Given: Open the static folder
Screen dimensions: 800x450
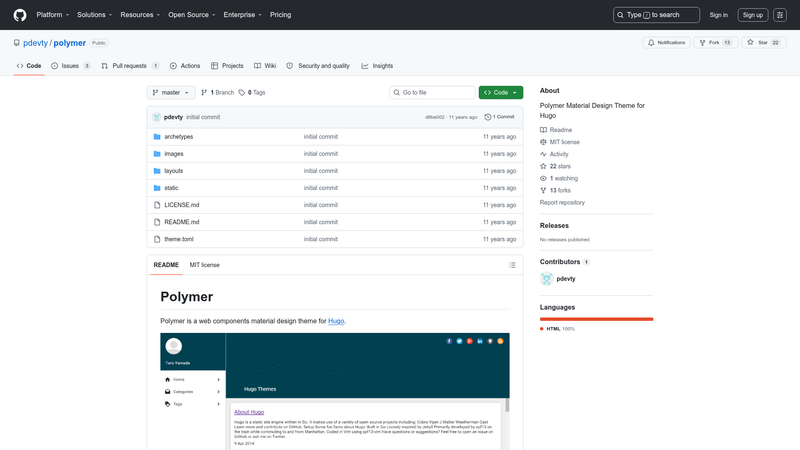Looking at the screenshot, I should 171,188.
